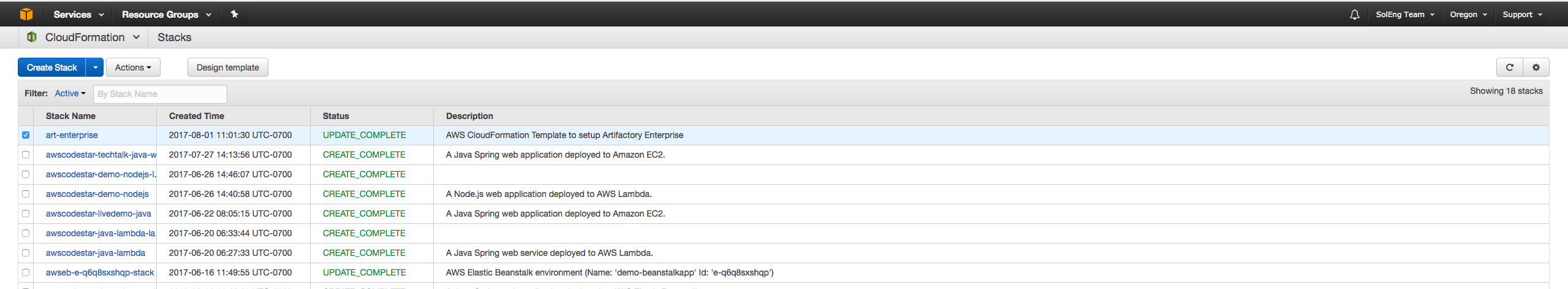The image size is (1568, 289).
Task: Open the Services menu
Action: click(x=78, y=15)
